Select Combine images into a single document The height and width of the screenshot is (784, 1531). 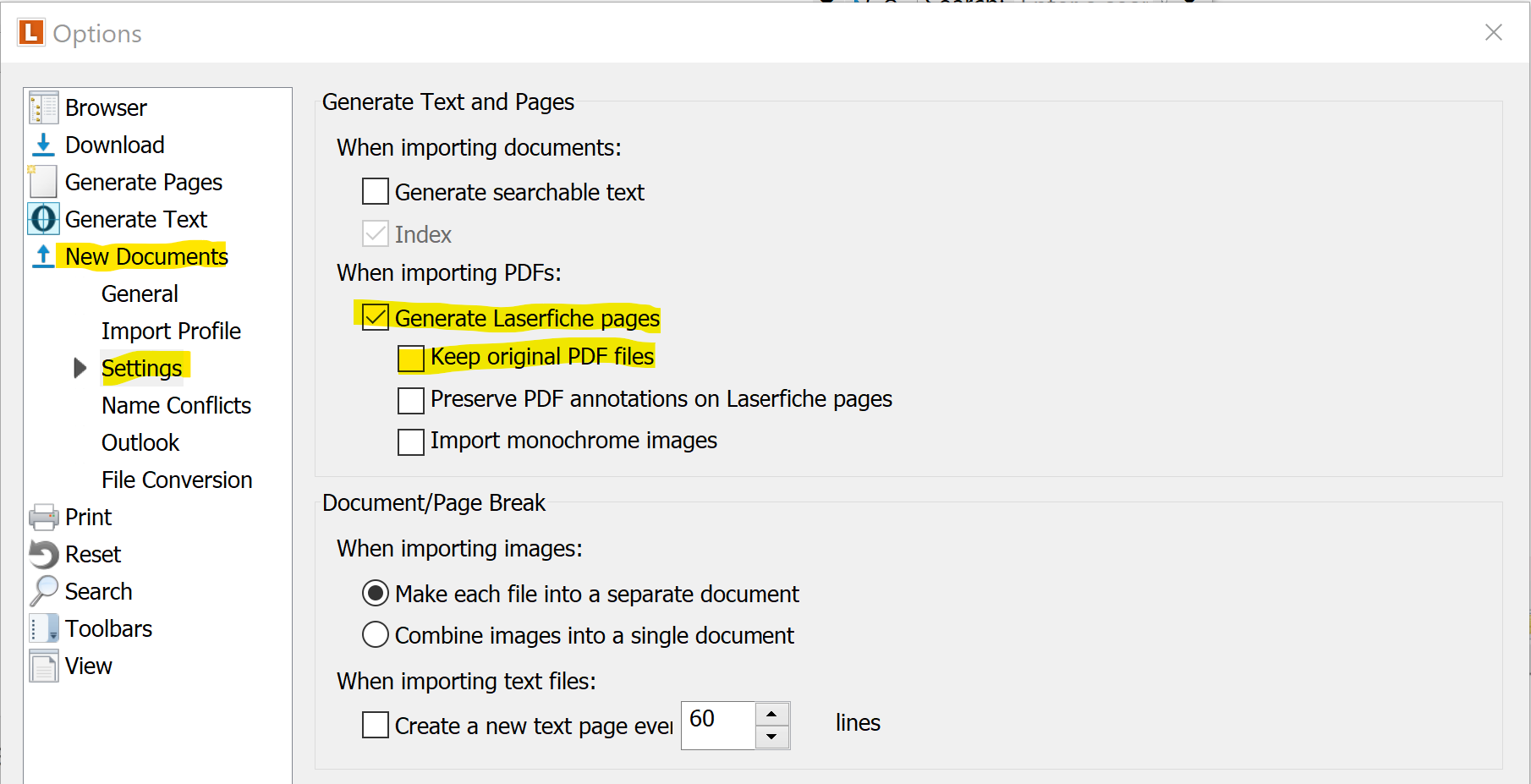tap(376, 634)
